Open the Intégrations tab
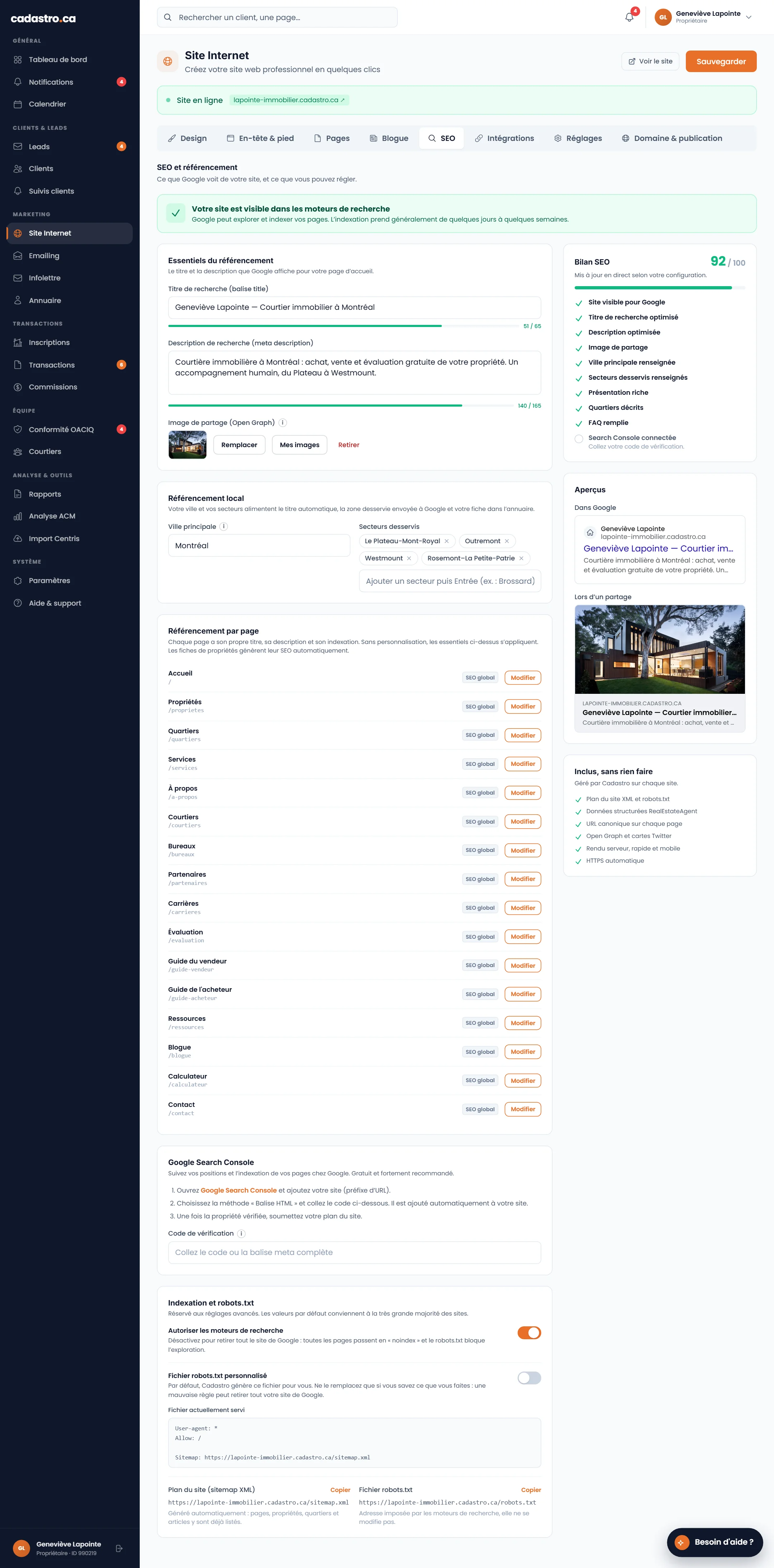 pos(505,138)
